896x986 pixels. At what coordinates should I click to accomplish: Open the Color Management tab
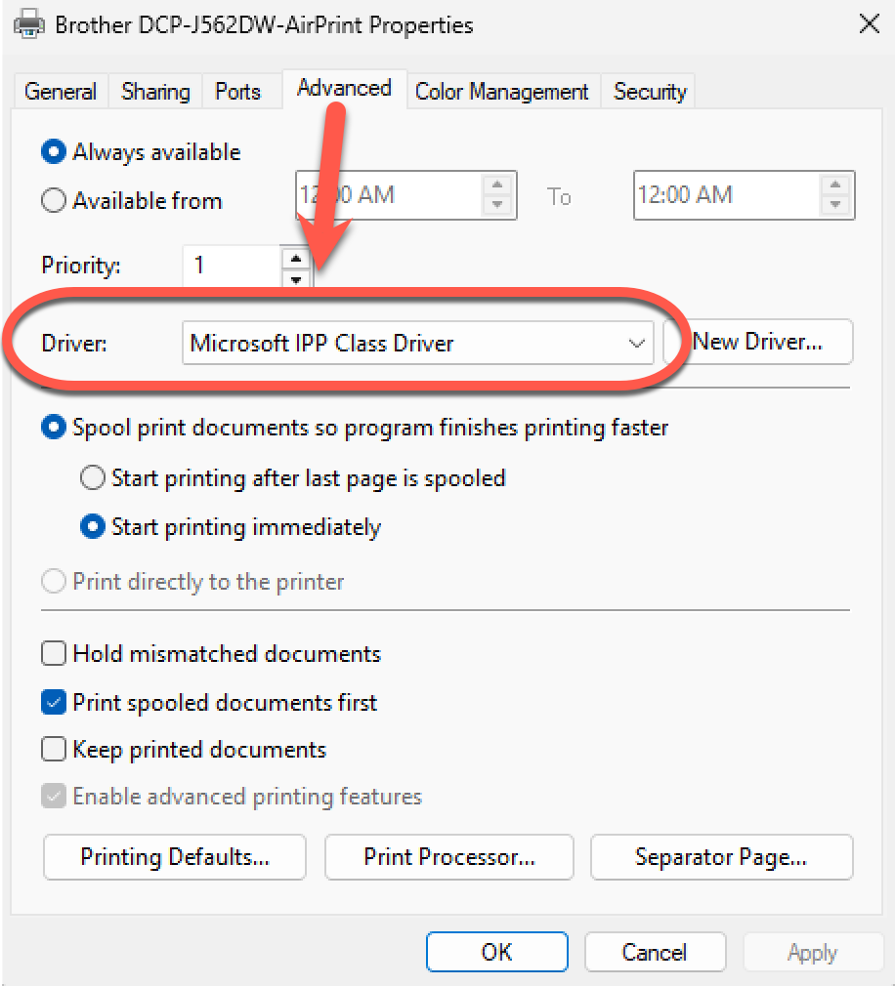pyautogui.click(x=501, y=92)
